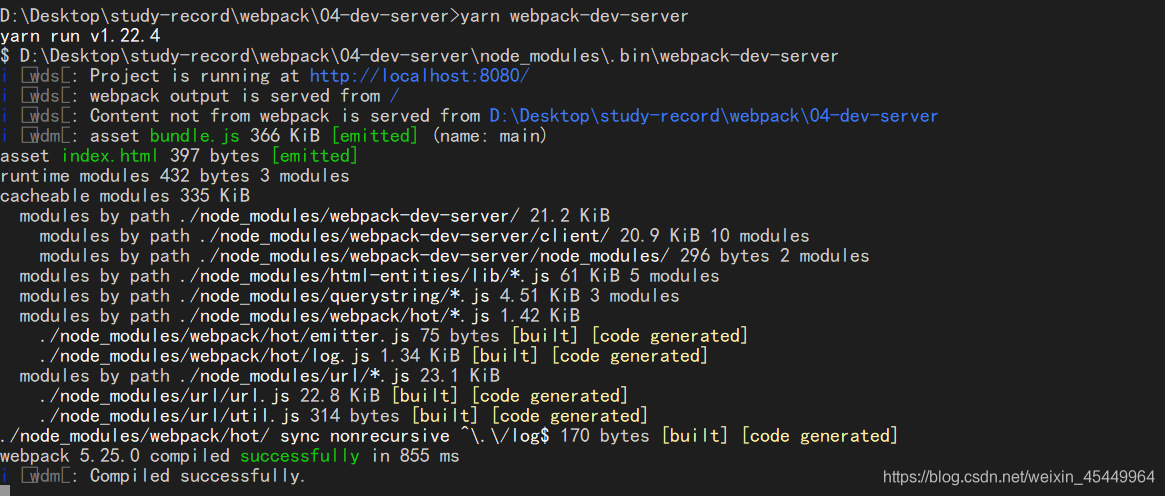Viewport: 1165px width, 496px height.
Task: Click the 'sync nonrecursive' 170 bytes line
Action: click(449, 436)
